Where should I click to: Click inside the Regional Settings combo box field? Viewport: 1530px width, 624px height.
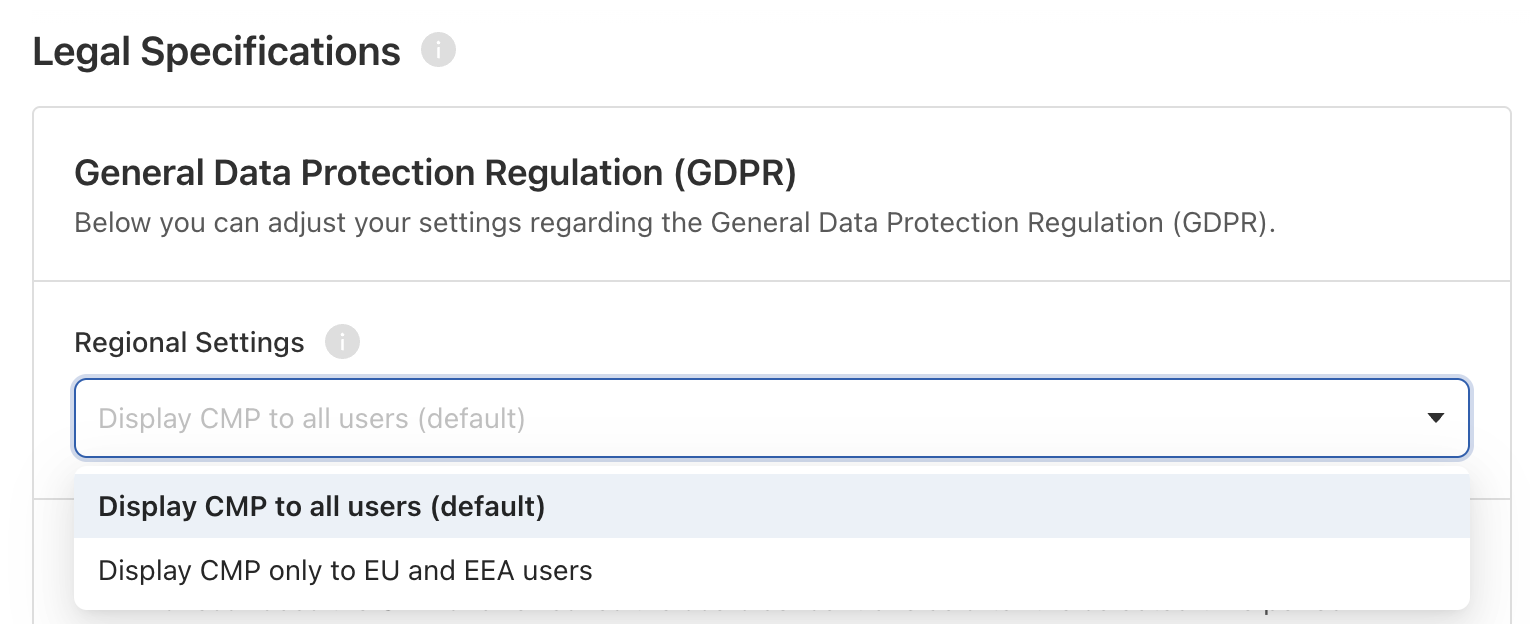(x=772, y=417)
